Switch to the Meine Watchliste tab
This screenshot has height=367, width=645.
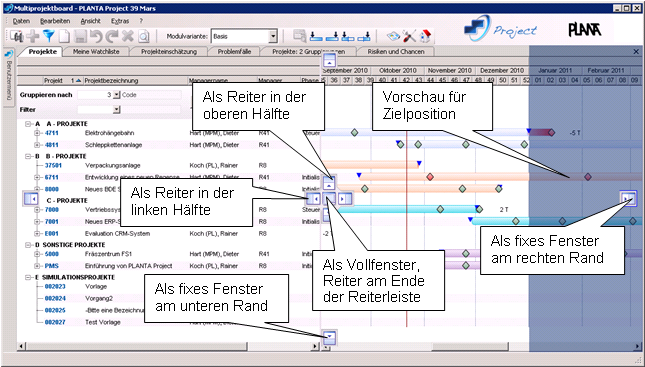(96, 52)
